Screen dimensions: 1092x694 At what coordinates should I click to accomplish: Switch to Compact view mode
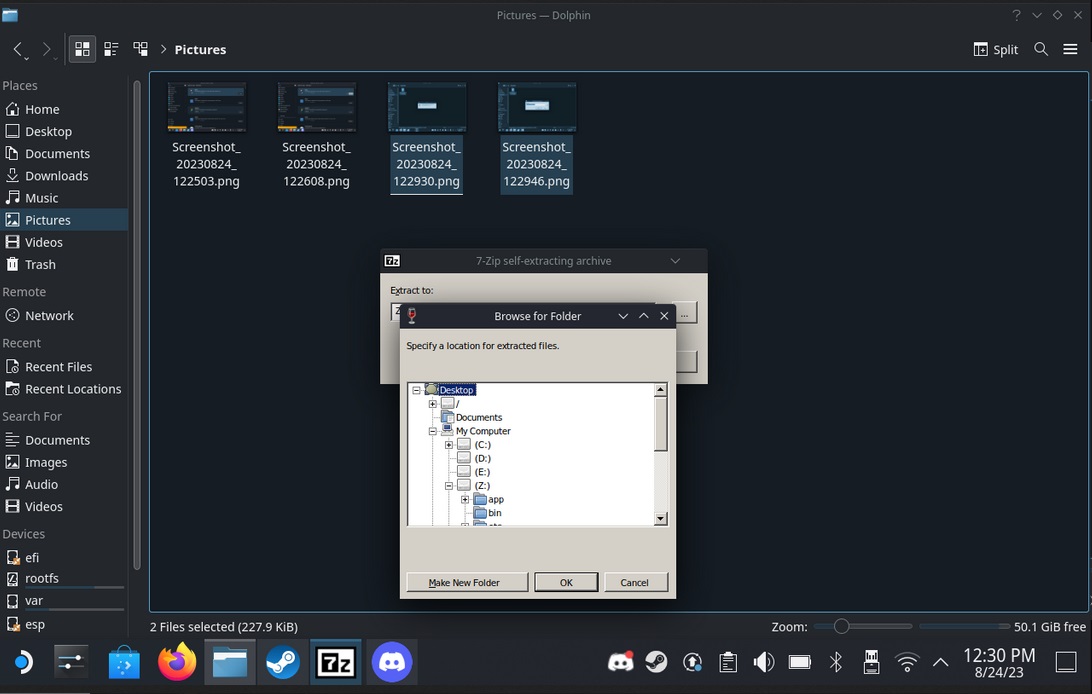(x=111, y=49)
